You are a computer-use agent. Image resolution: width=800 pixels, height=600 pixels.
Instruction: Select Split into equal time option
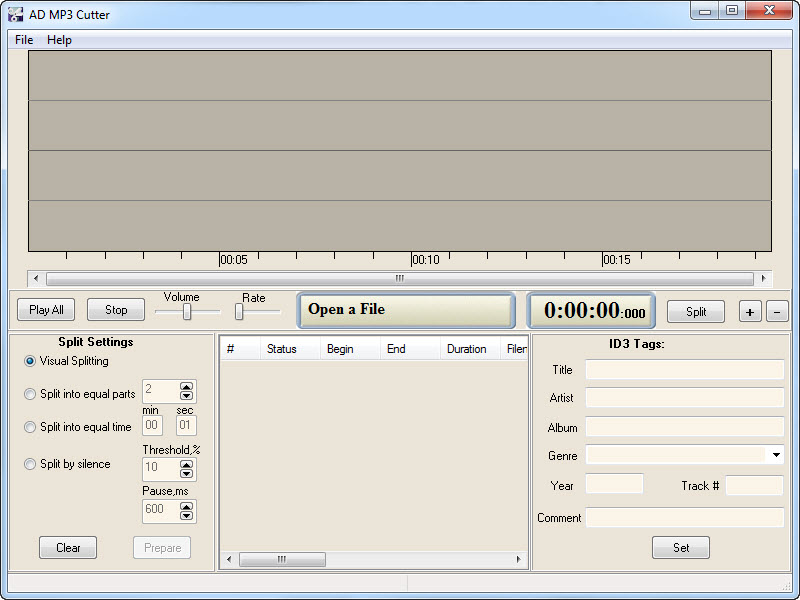point(30,427)
